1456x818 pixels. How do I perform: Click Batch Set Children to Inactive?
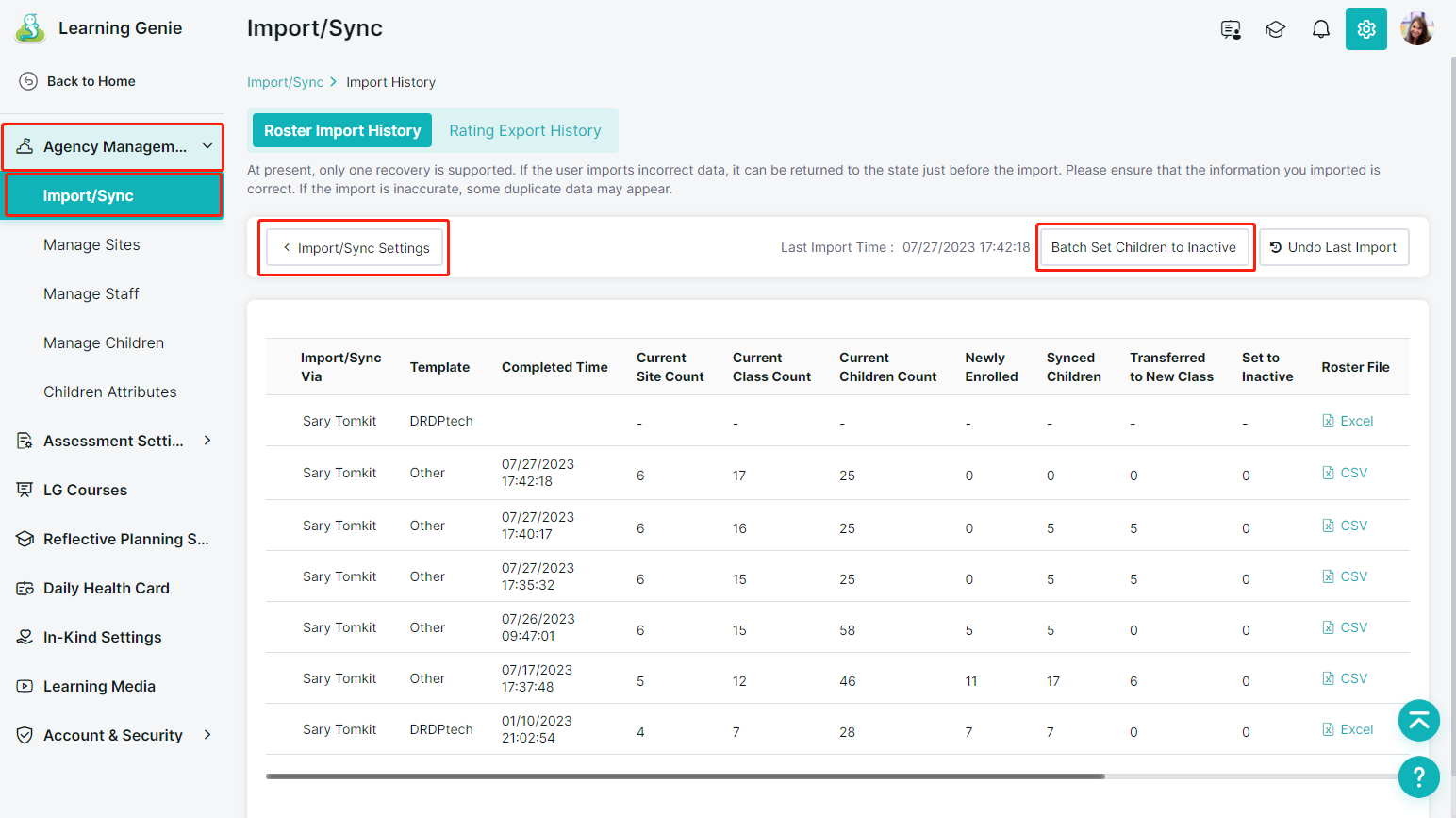1143,247
